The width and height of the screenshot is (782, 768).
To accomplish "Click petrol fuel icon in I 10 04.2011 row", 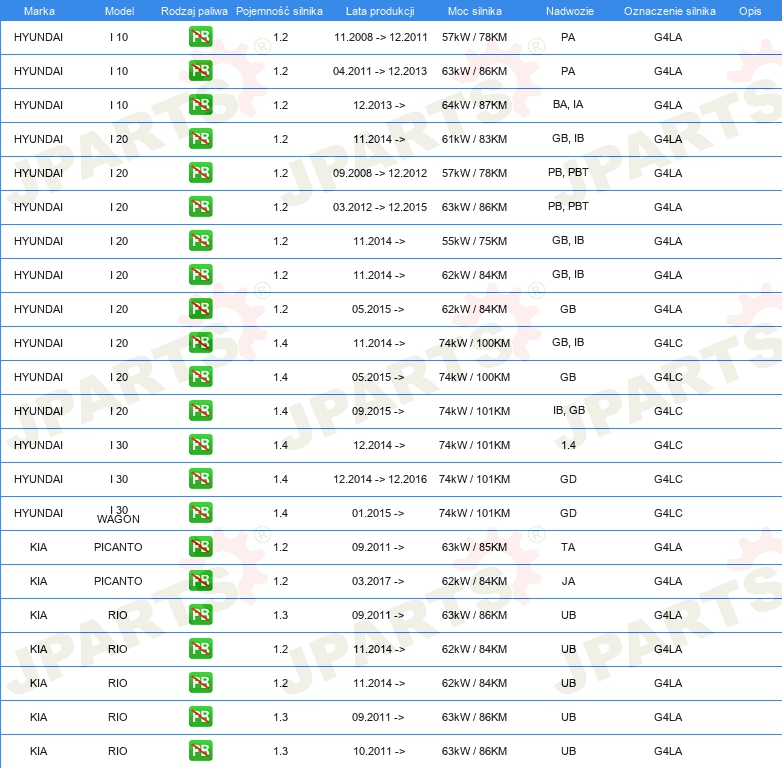I will click(200, 71).
